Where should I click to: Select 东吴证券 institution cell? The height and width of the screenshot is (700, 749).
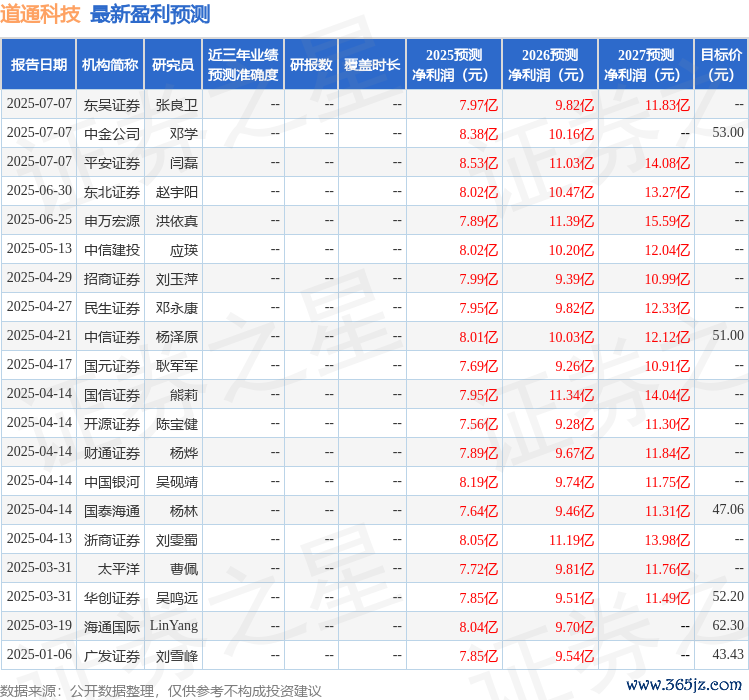(x=112, y=105)
